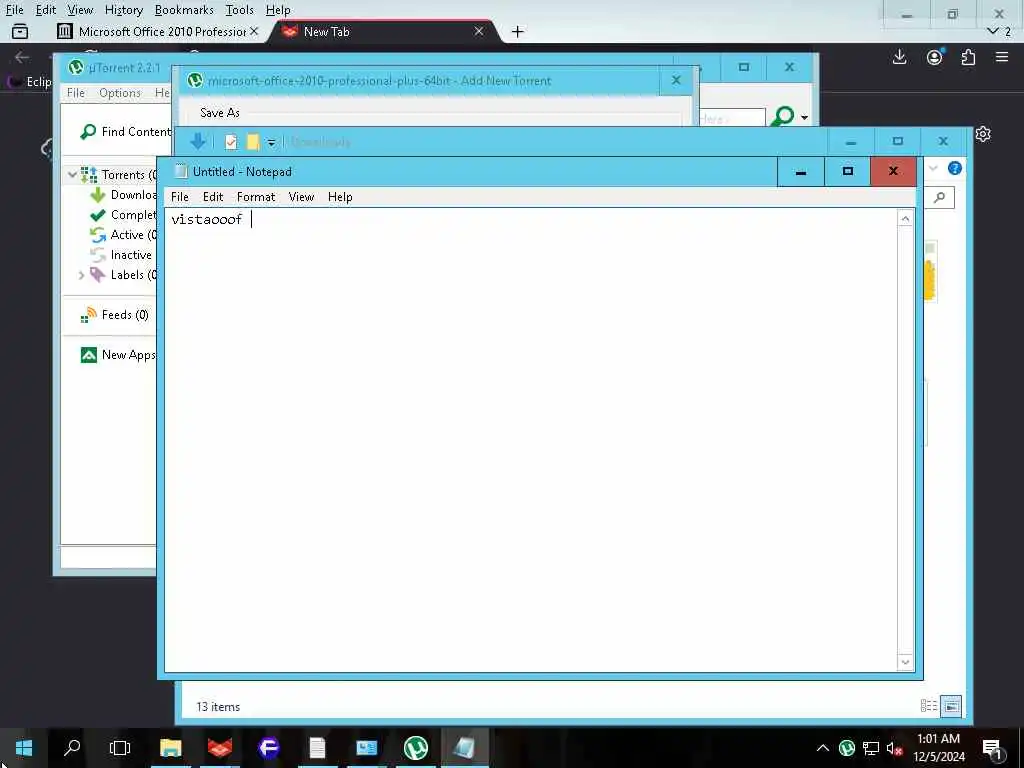Collapse the Explorer ribbon chevron
This screenshot has width=1024, height=768.
tap(933, 168)
